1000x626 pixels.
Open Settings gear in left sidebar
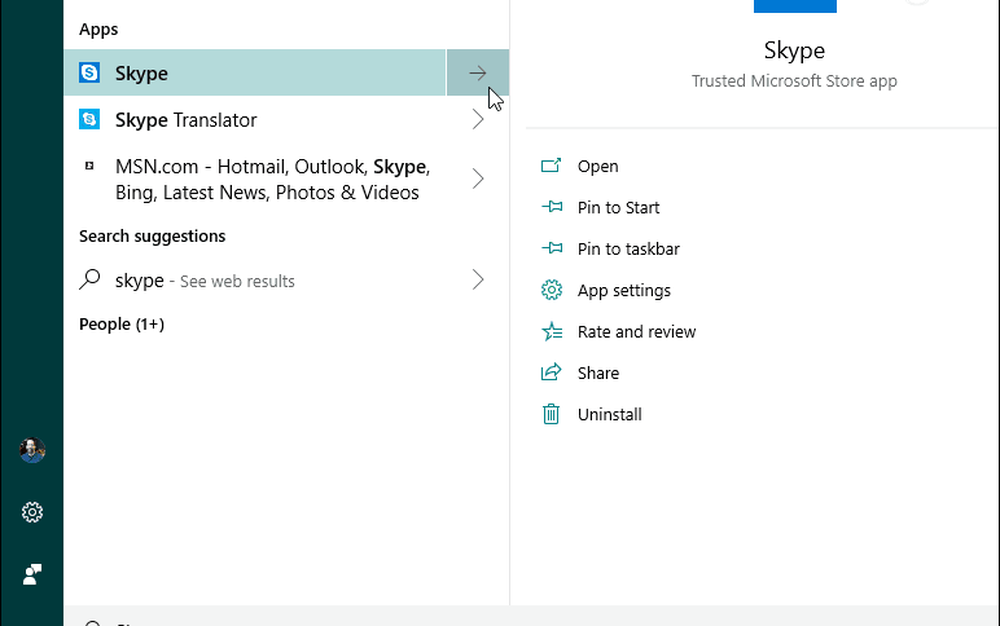click(32, 513)
